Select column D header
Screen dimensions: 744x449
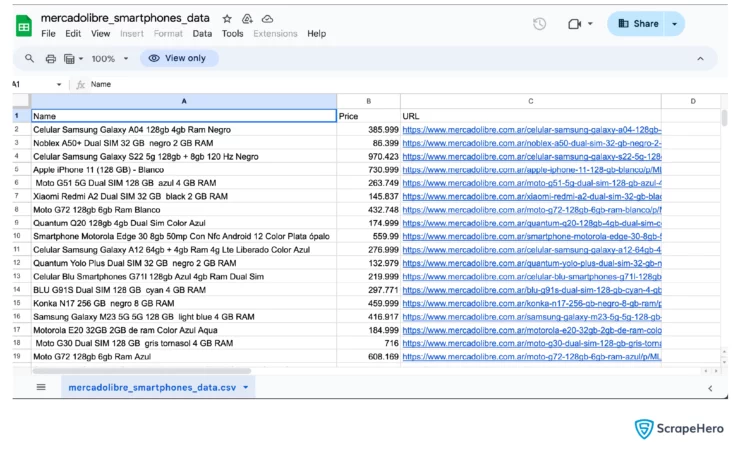[x=693, y=101]
